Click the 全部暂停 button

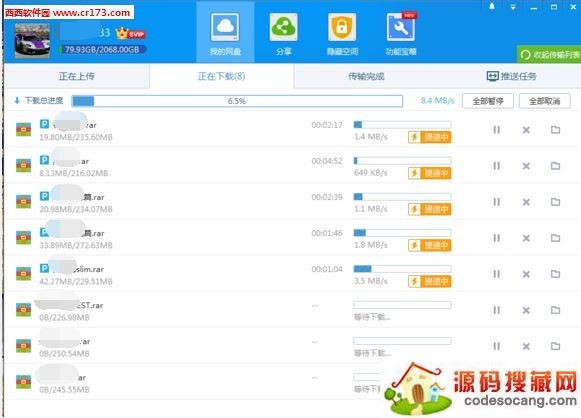[488, 101]
